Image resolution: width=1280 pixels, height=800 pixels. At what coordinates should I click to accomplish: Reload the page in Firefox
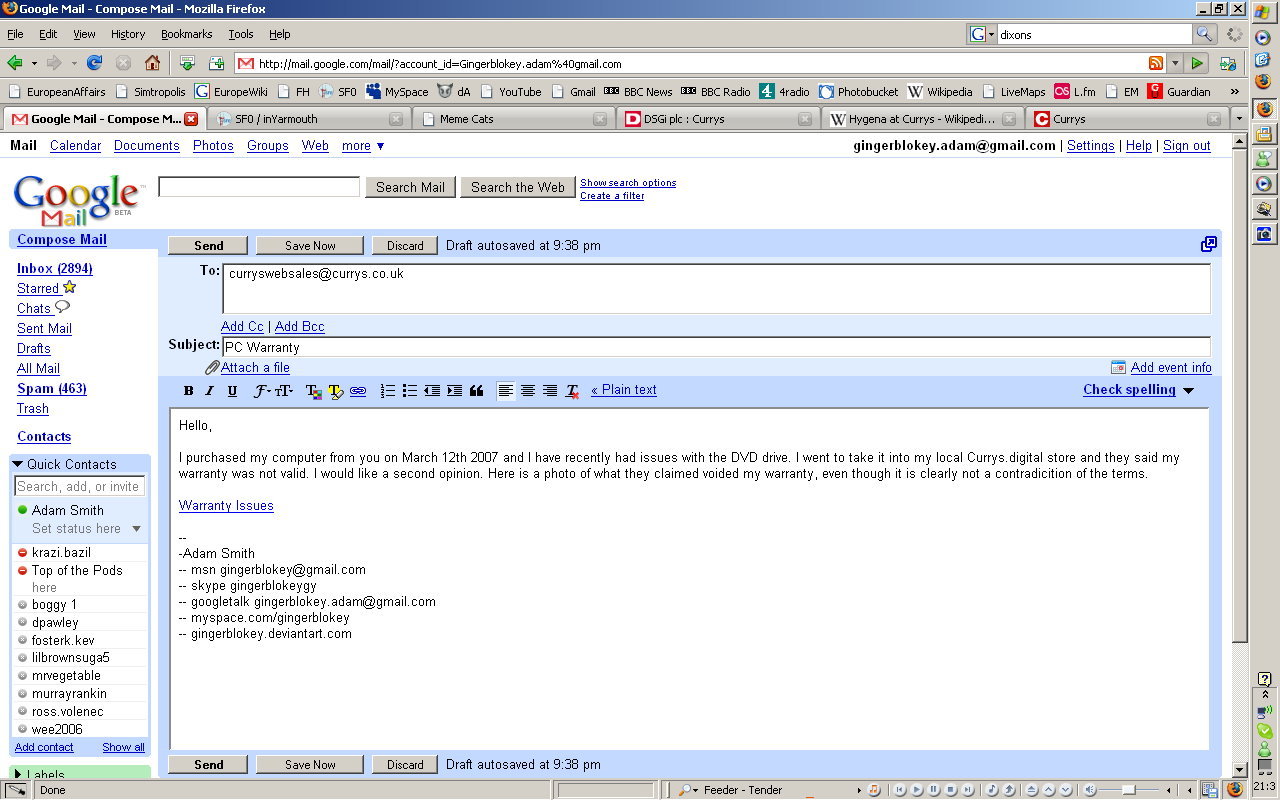(95, 63)
